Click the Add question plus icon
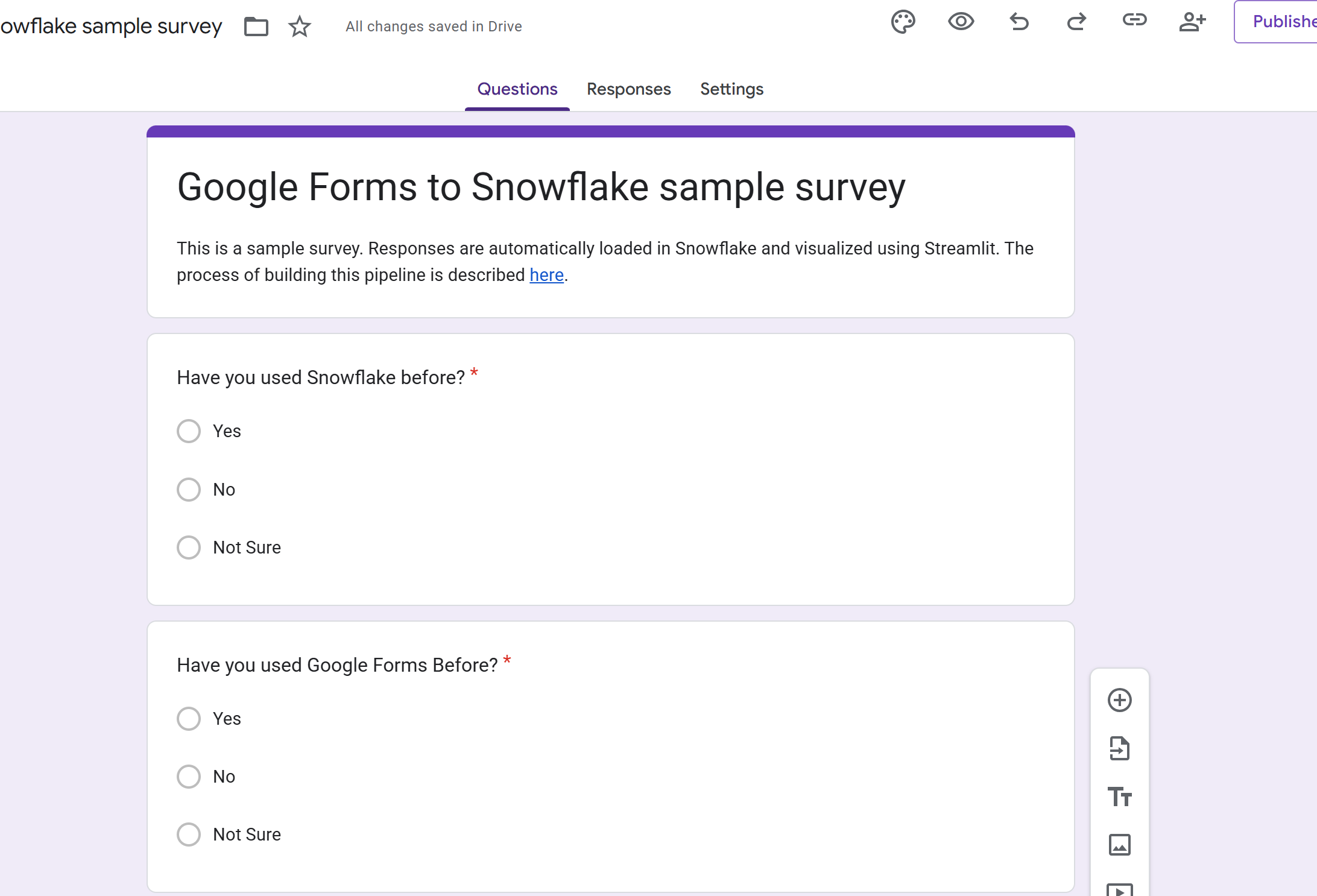The image size is (1317, 896). point(1119,700)
